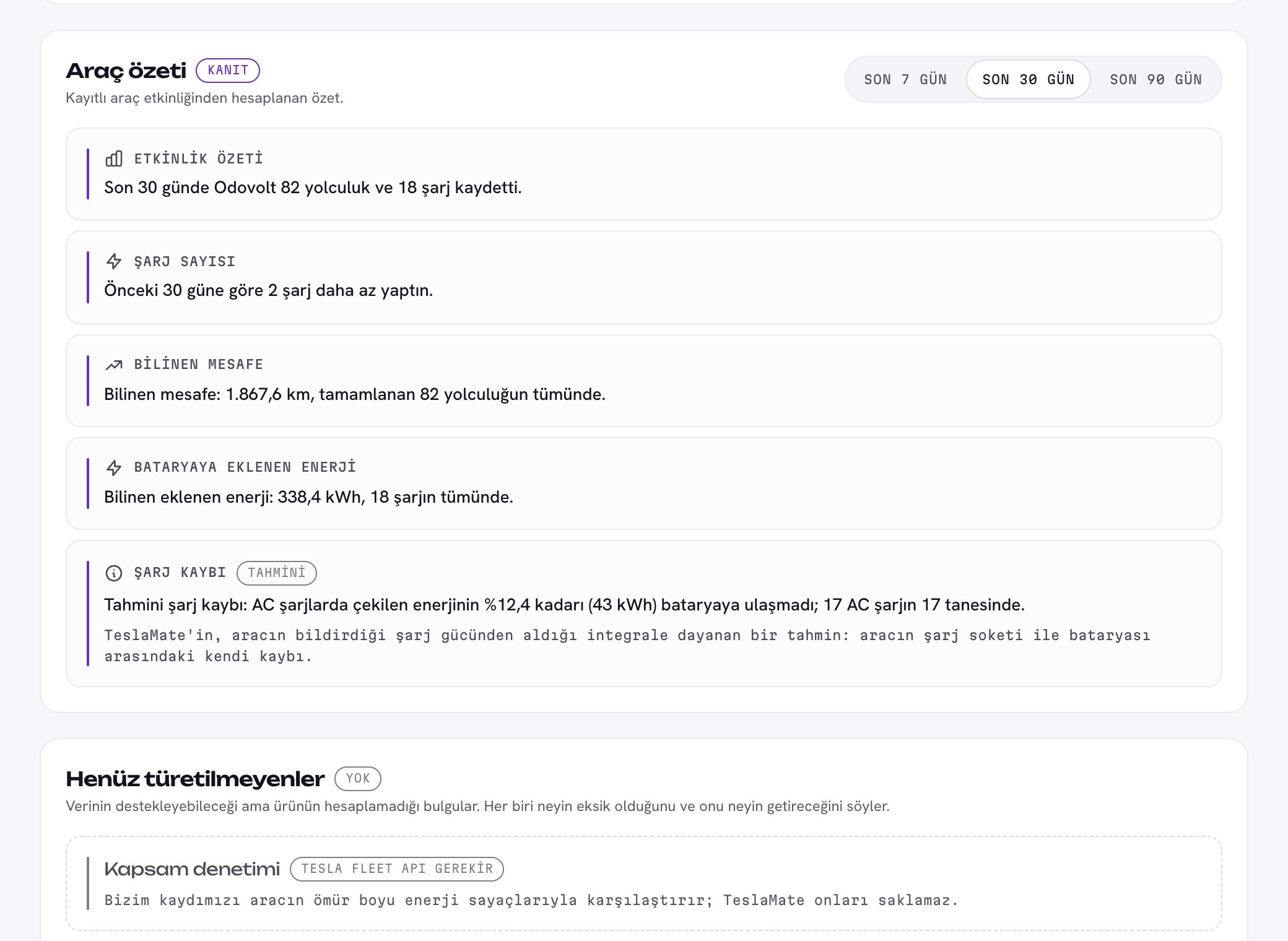Click the Kapsam denetimi title
Image resolution: width=1288 pixels, height=941 pixels.
coord(192,869)
